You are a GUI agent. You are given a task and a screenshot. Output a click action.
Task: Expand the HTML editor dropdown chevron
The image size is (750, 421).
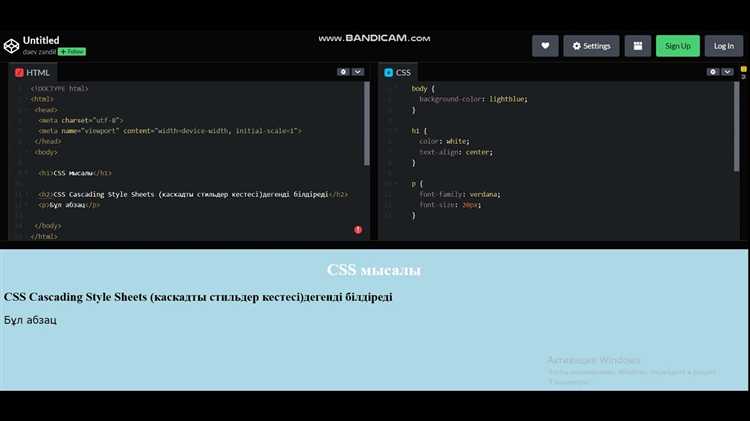click(x=358, y=72)
